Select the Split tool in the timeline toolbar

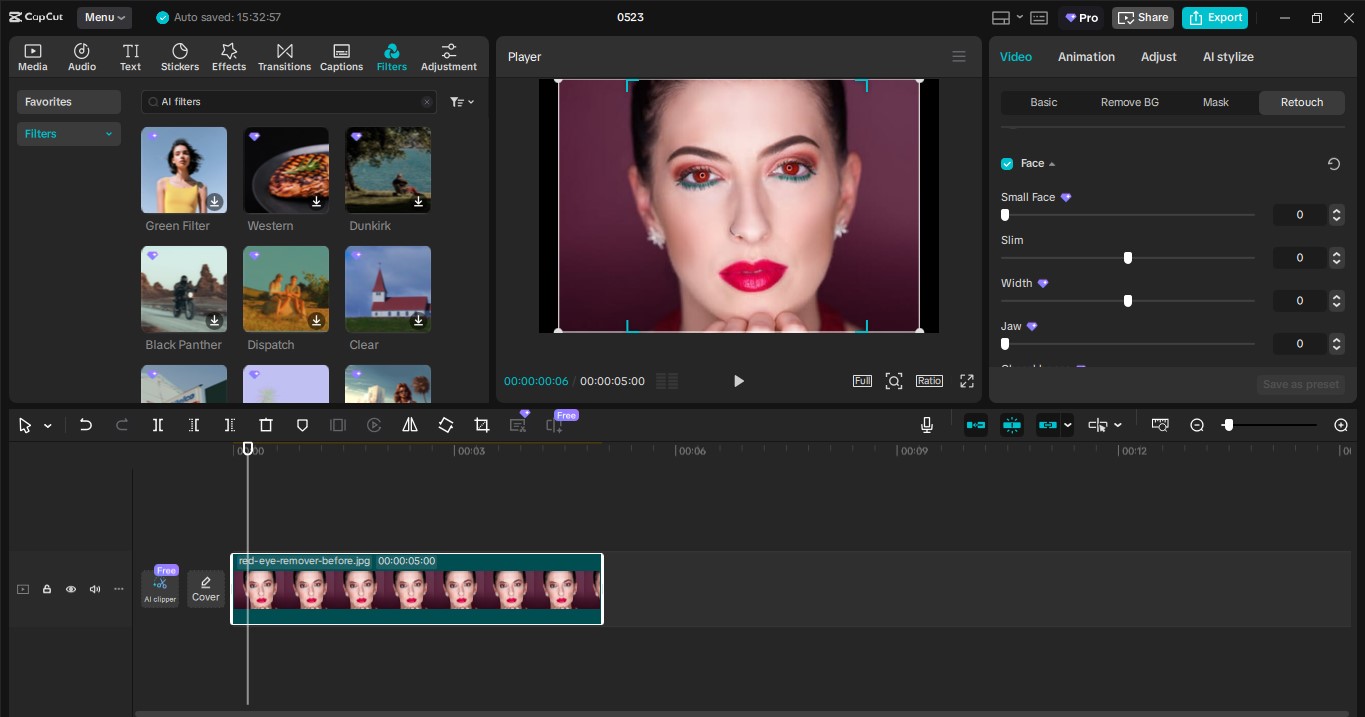click(x=158, y=425)
